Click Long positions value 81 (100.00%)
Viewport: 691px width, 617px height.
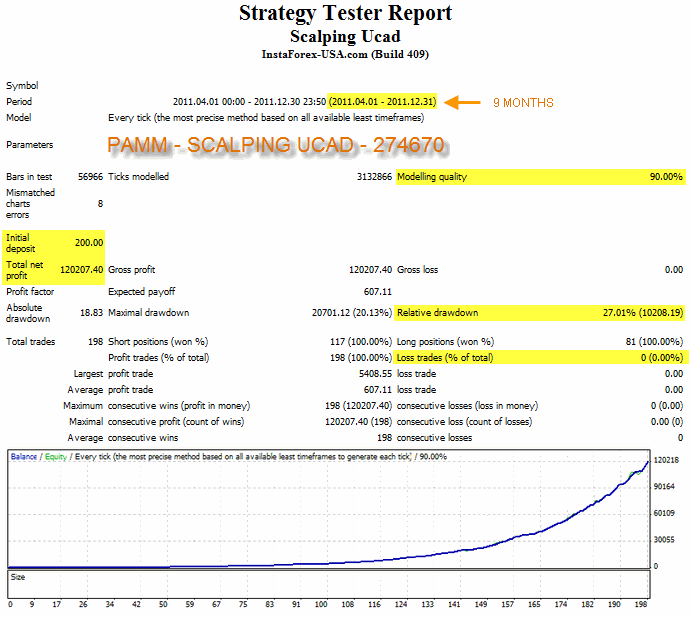pos(654,342)
